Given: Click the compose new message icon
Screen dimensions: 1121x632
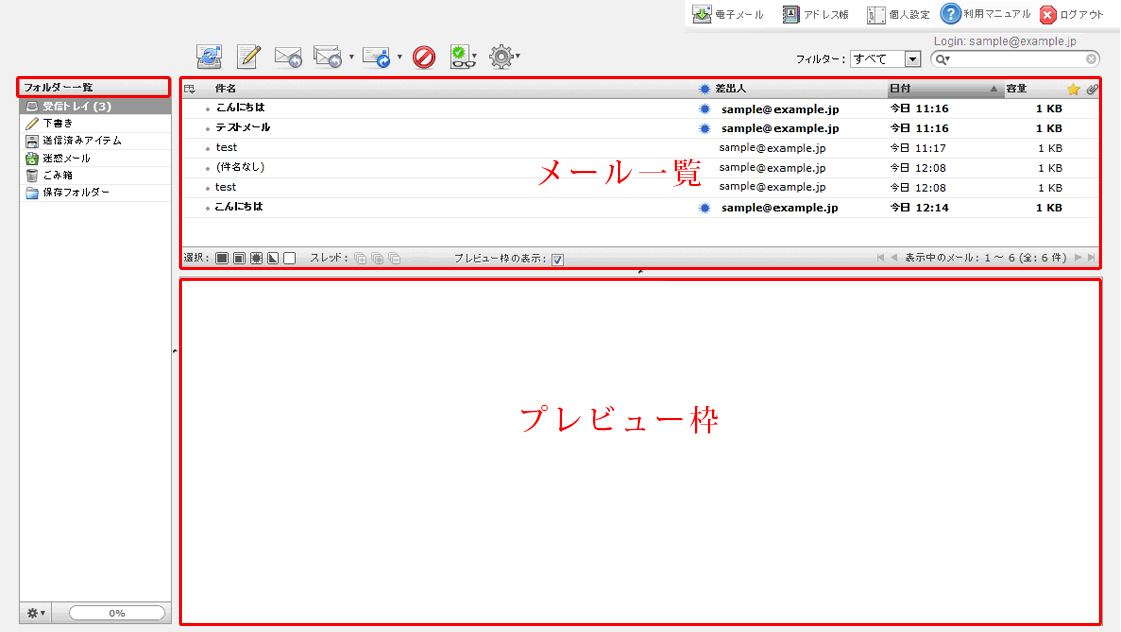Looking at the screenshot, I should coord(248,57).
